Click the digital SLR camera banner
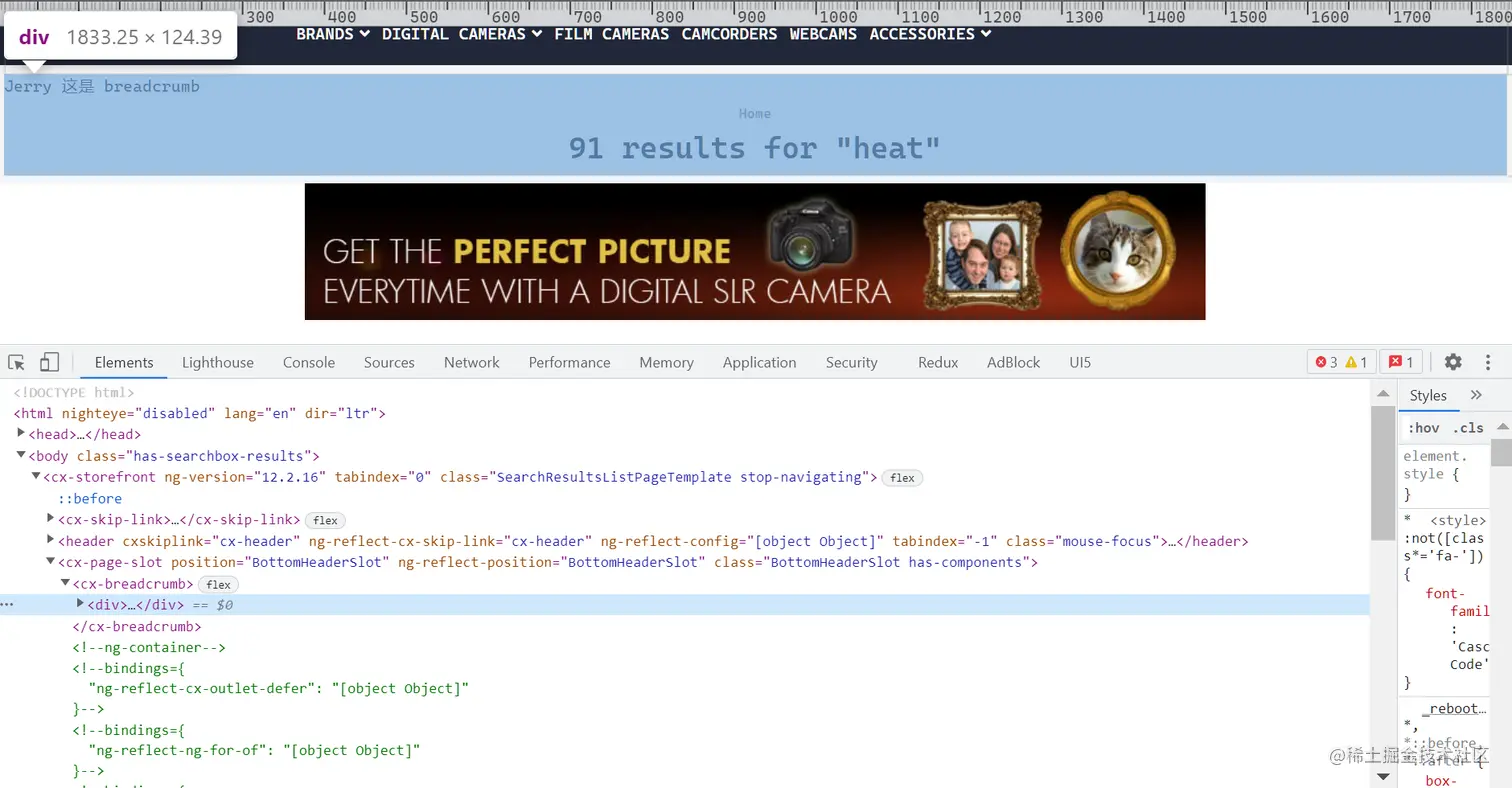Viewport: 1512px width, 788px height. pos(755,251)
